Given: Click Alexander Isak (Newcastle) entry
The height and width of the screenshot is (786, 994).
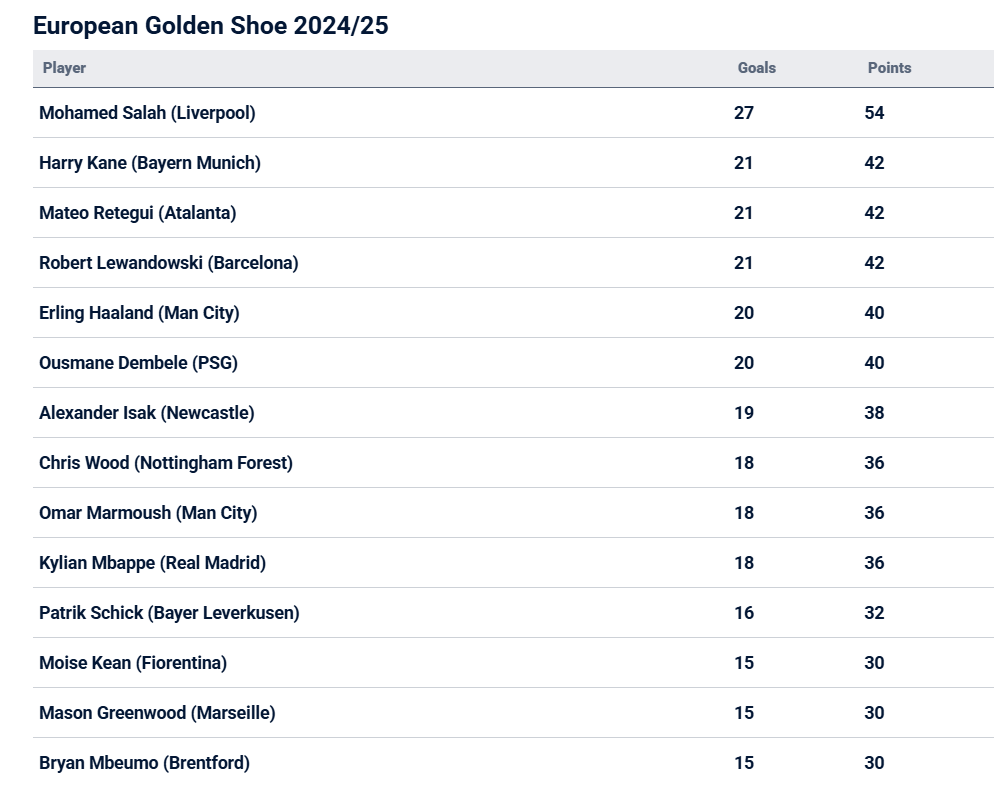Looking at the screenshot, I should point(147,413).
